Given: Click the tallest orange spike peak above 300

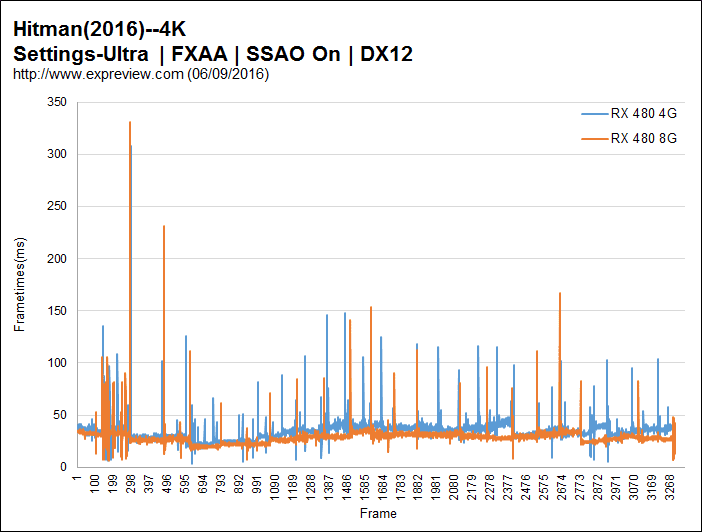Looking at the screenshot, I should pos(130,122).
